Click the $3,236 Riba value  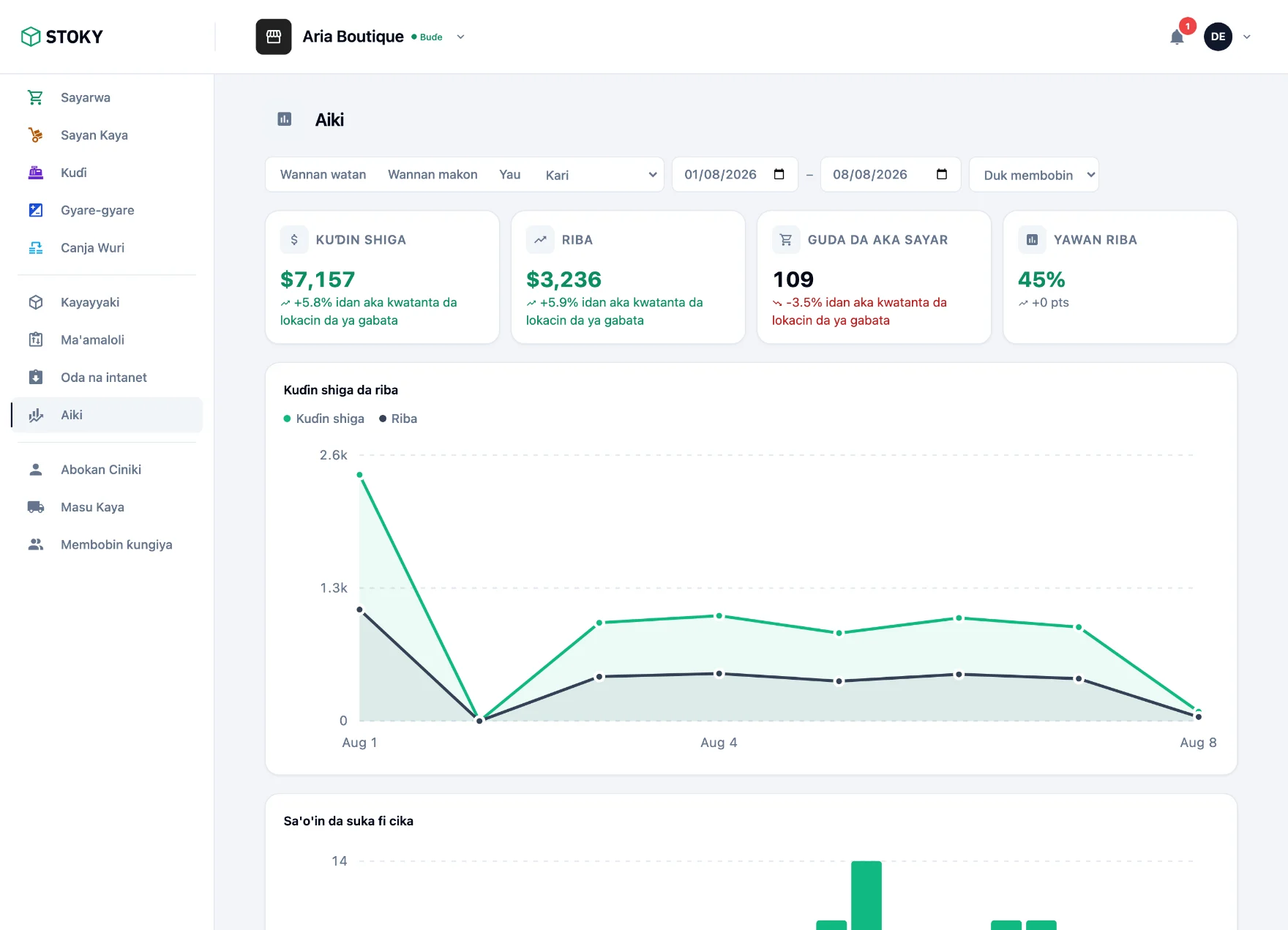coord(563,279)
